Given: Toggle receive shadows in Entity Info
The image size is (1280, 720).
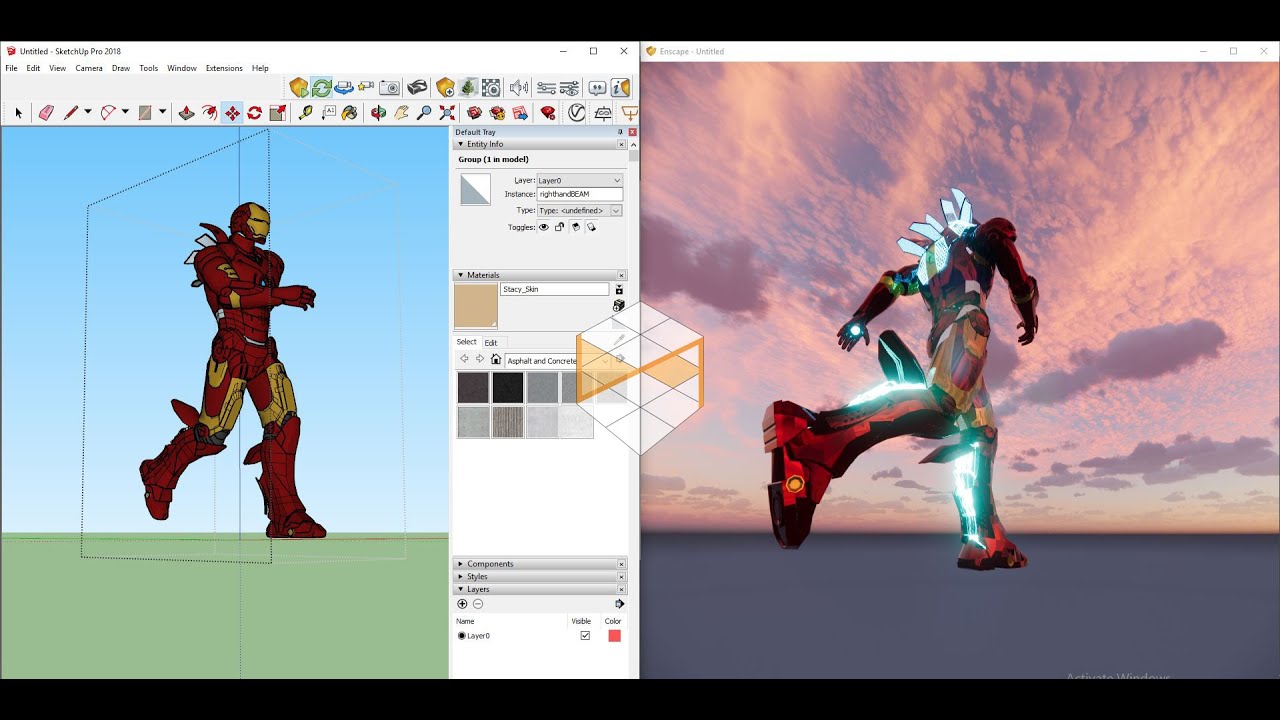Looking at the screenshot, I should tap(576, 227).
